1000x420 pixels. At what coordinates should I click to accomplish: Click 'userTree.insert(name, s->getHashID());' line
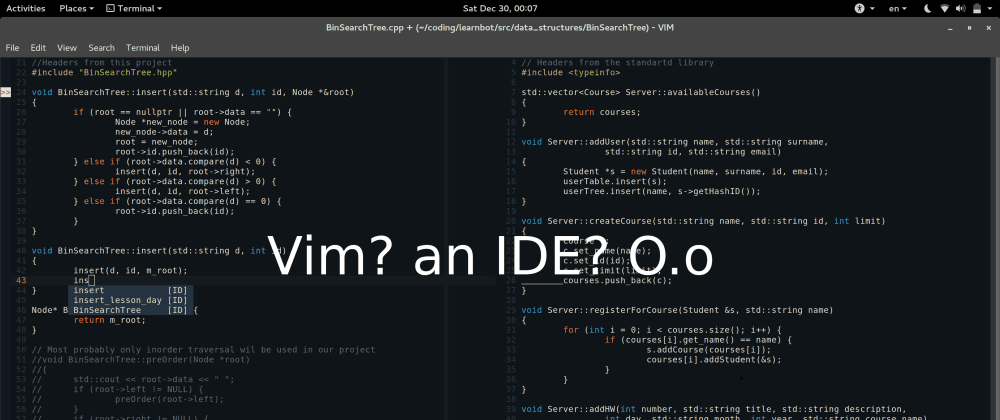click(662, 191)
